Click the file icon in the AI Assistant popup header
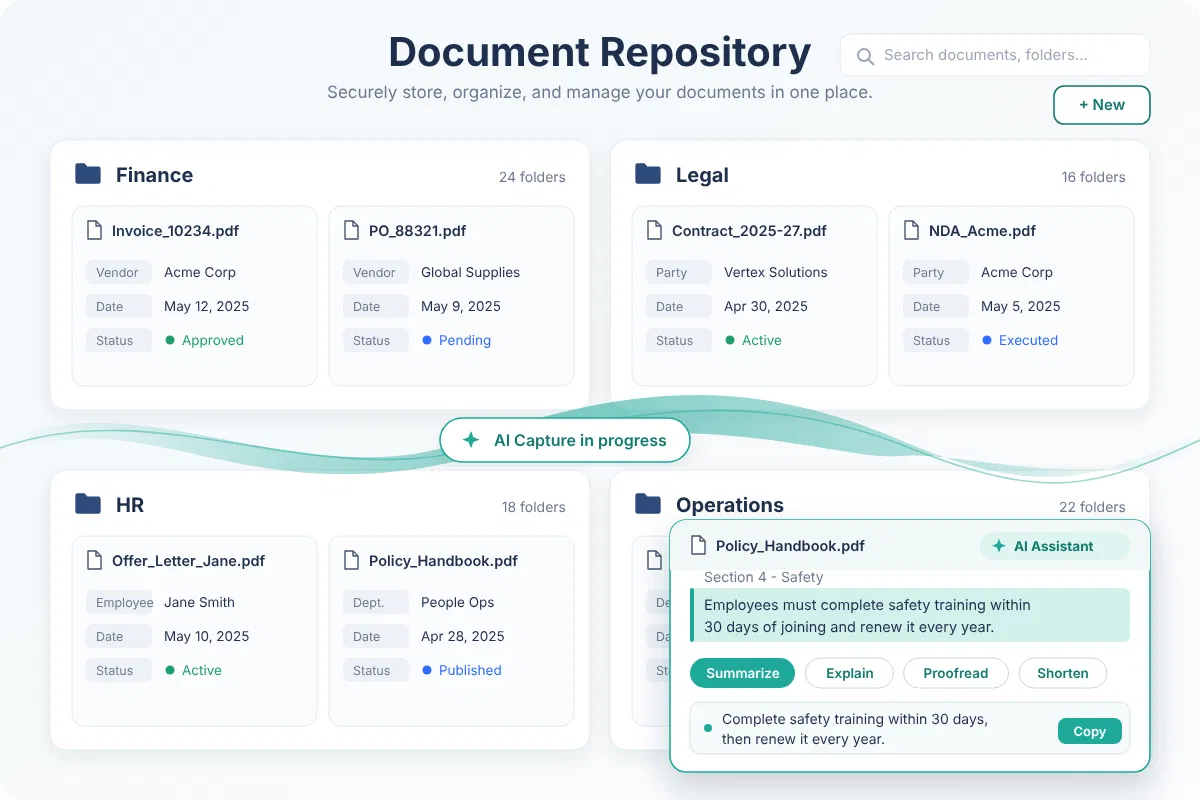The image size is (1200, 800). (698, 546)
